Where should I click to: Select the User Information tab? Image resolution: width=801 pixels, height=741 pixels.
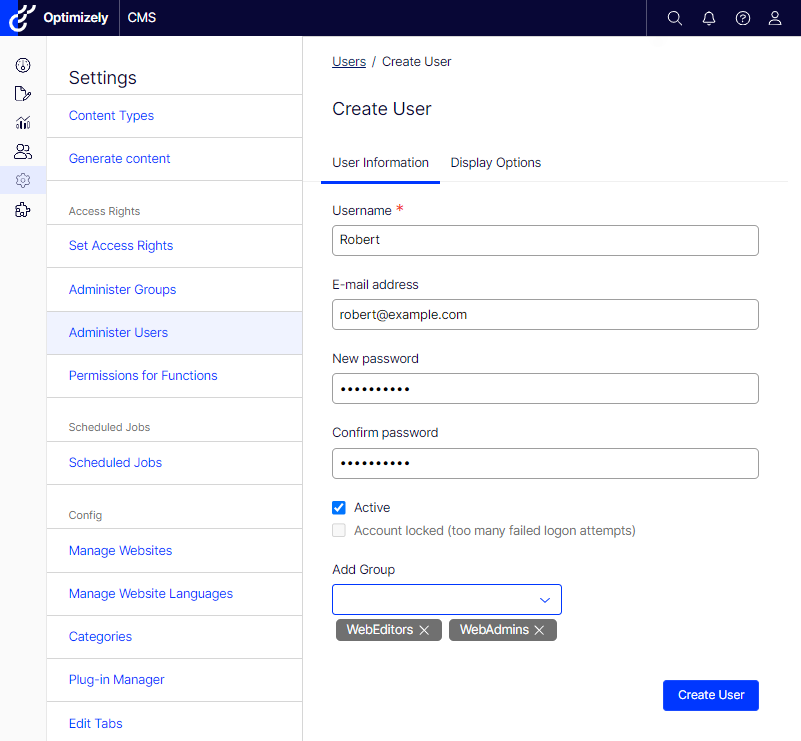[x=381, y=162]
